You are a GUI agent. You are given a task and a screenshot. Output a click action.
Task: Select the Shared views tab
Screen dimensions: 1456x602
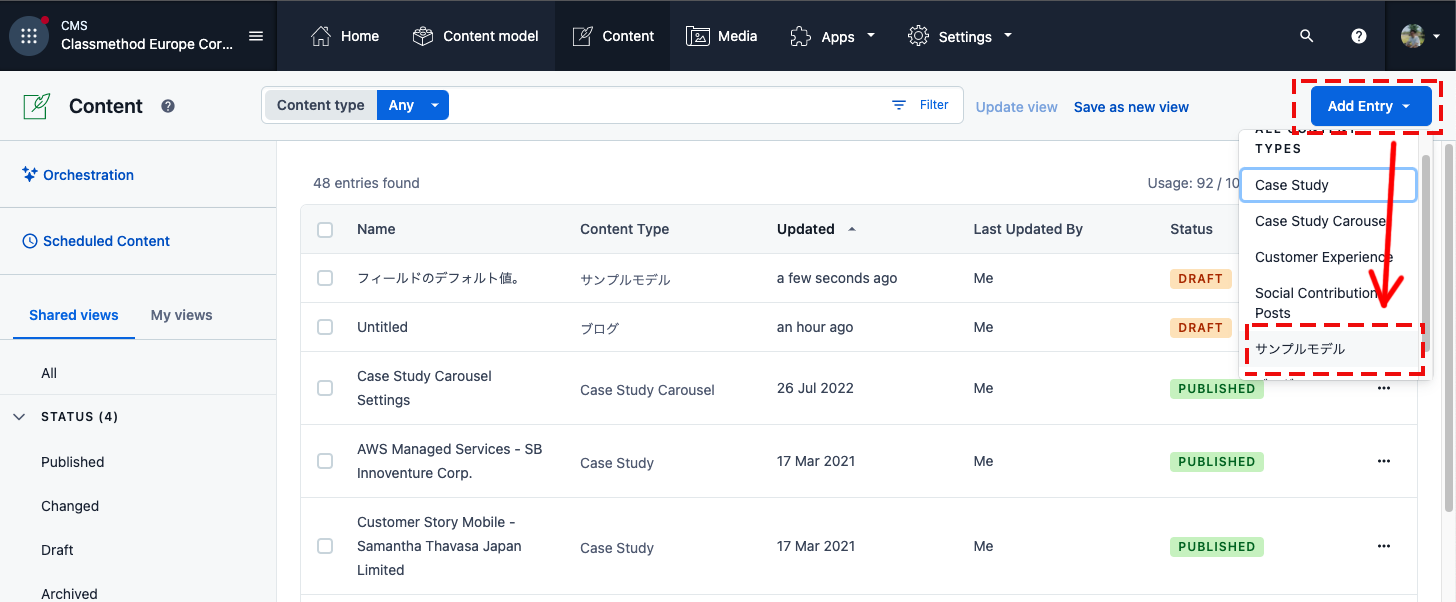(x=73, y=314)
